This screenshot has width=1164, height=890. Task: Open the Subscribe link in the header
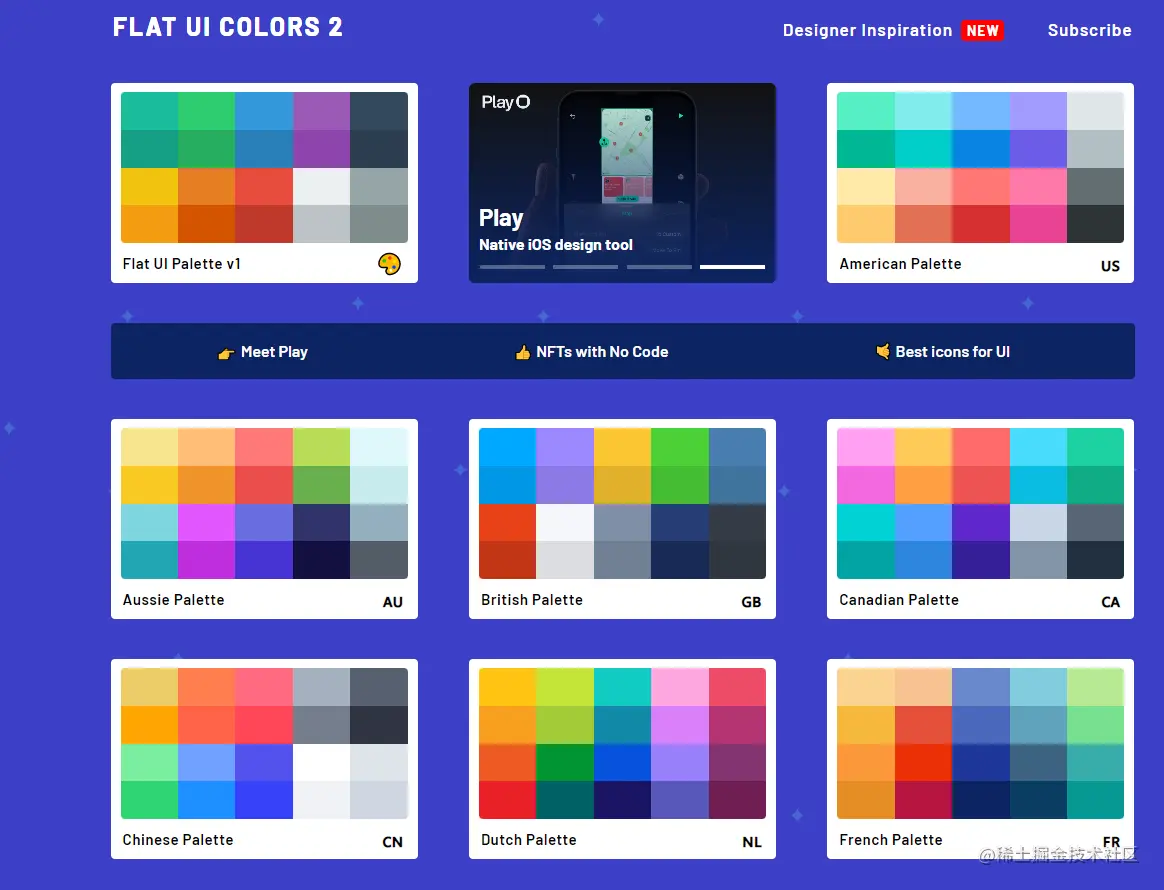point(1089,30)
